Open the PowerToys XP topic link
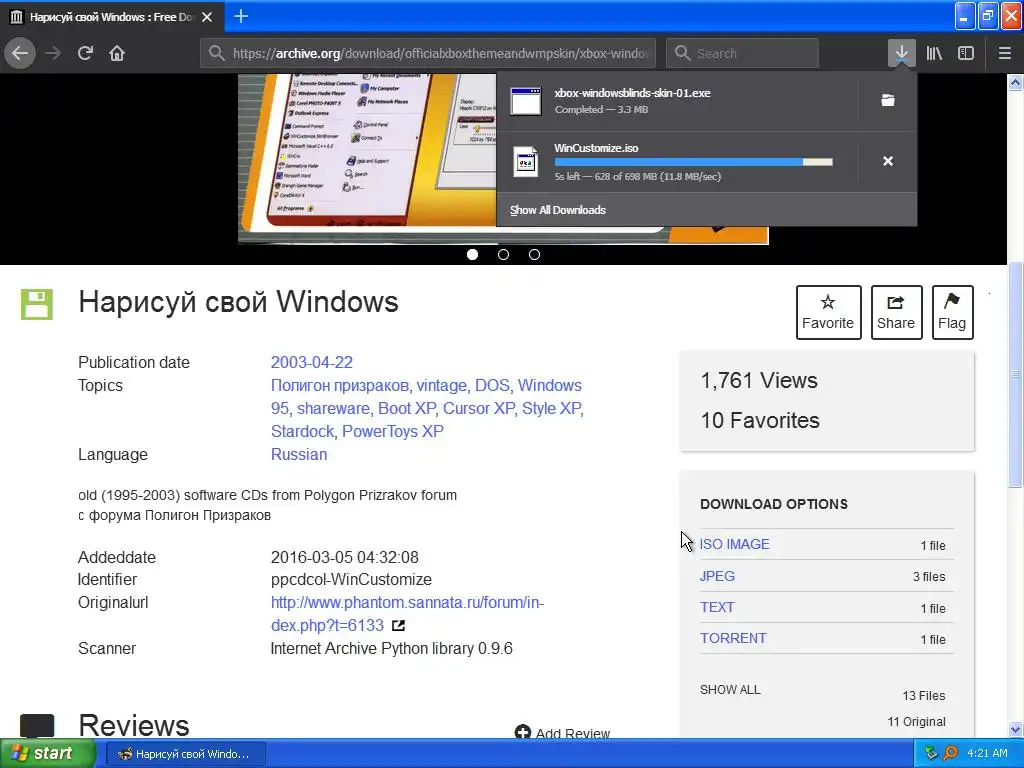Viewport: 1024px width, 768px height. tap(392, 431)
